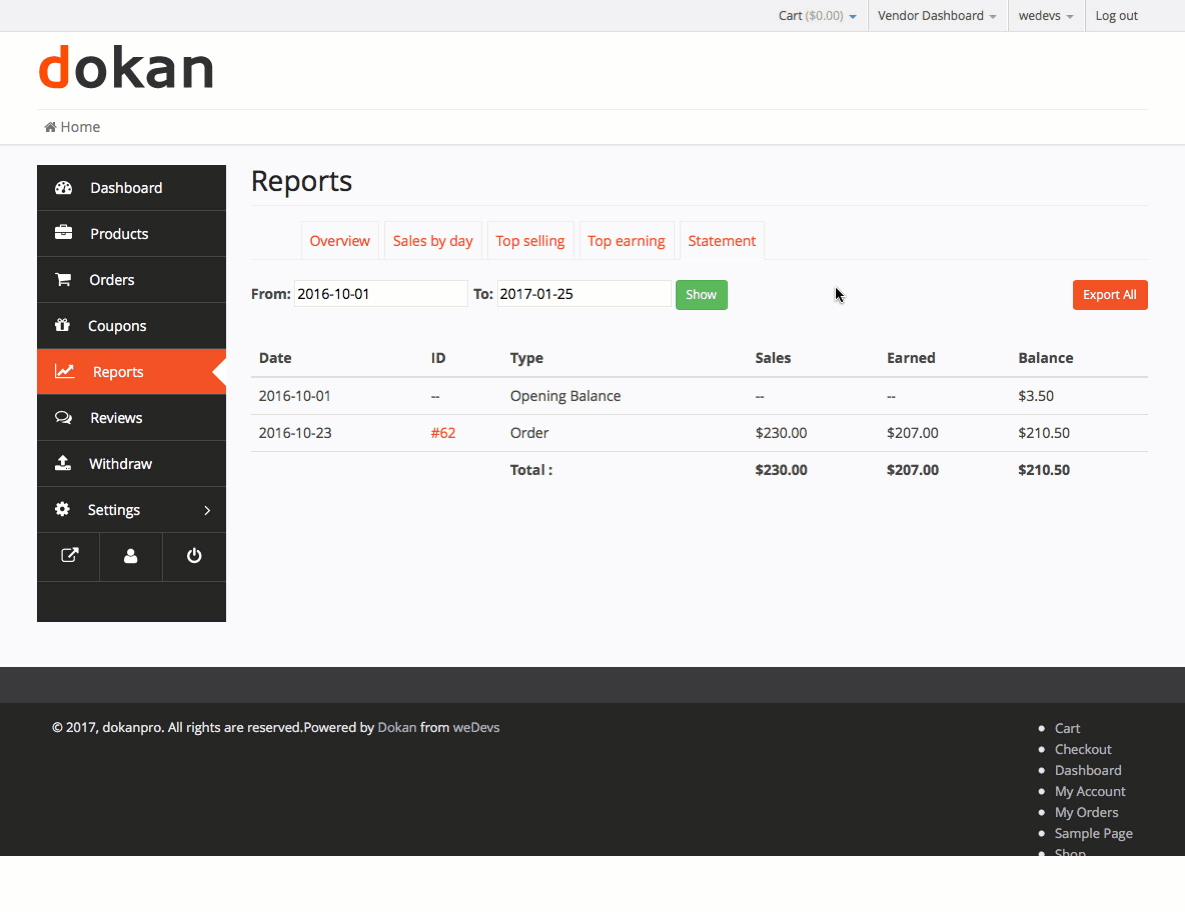Click the From date input field
1185x912 pixels.
(x=380, y=294)
